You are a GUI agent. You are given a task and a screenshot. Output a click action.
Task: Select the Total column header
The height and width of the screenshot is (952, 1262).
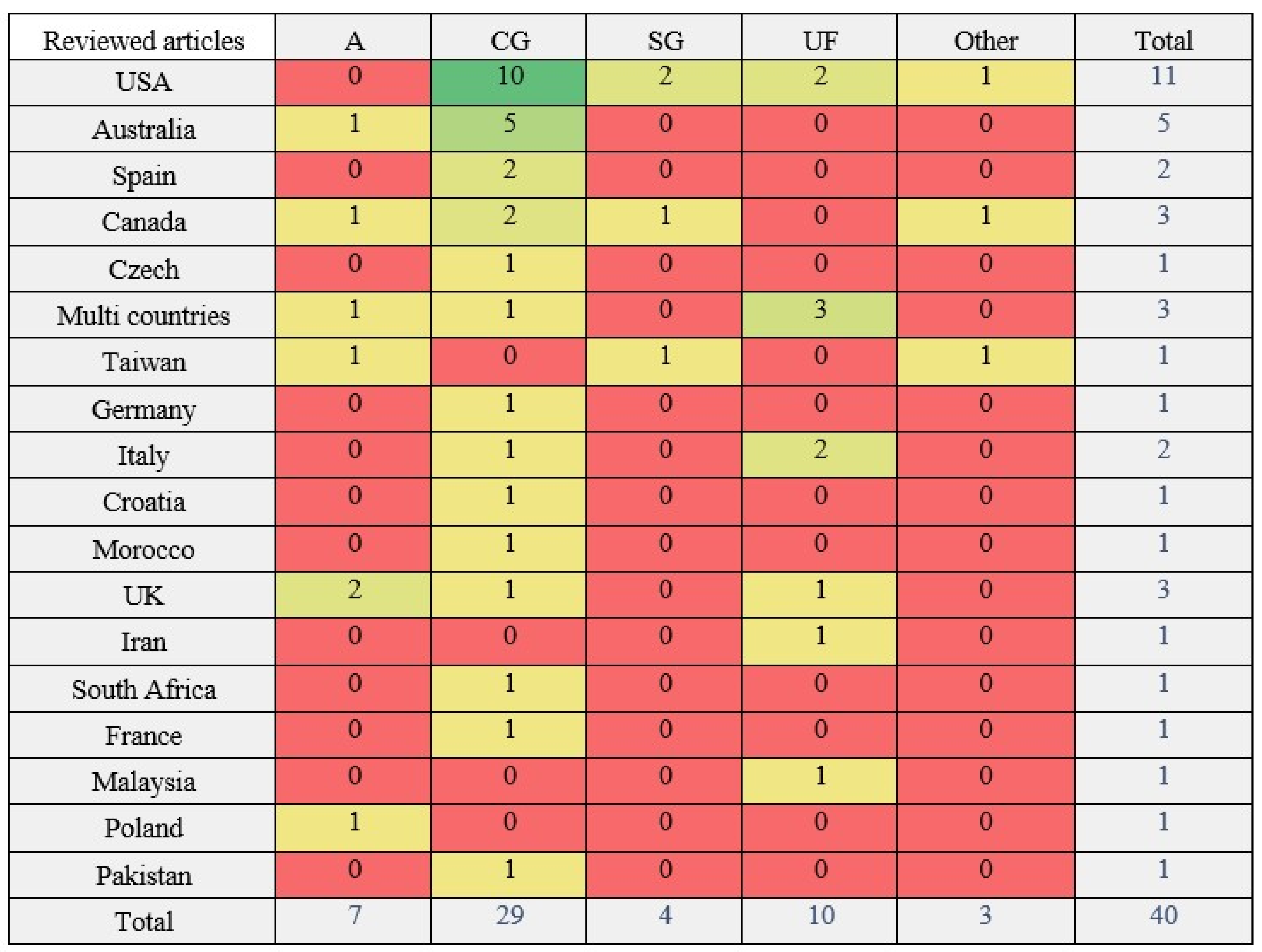pos(1164,37)
